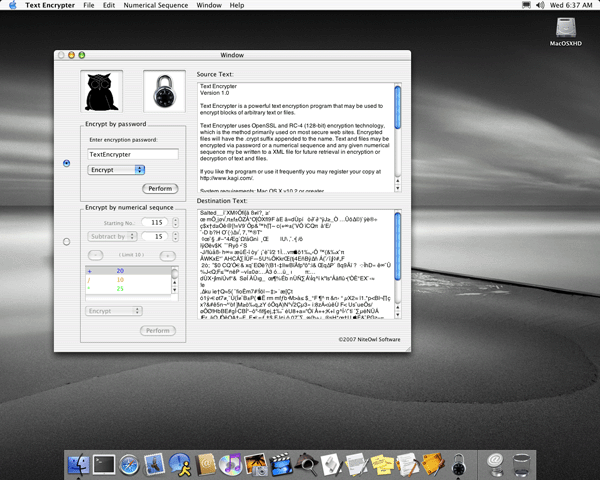This screenshot has width=600, height=480.
Task: Click the Starting No. field showing 115
Action: (155, 222)
